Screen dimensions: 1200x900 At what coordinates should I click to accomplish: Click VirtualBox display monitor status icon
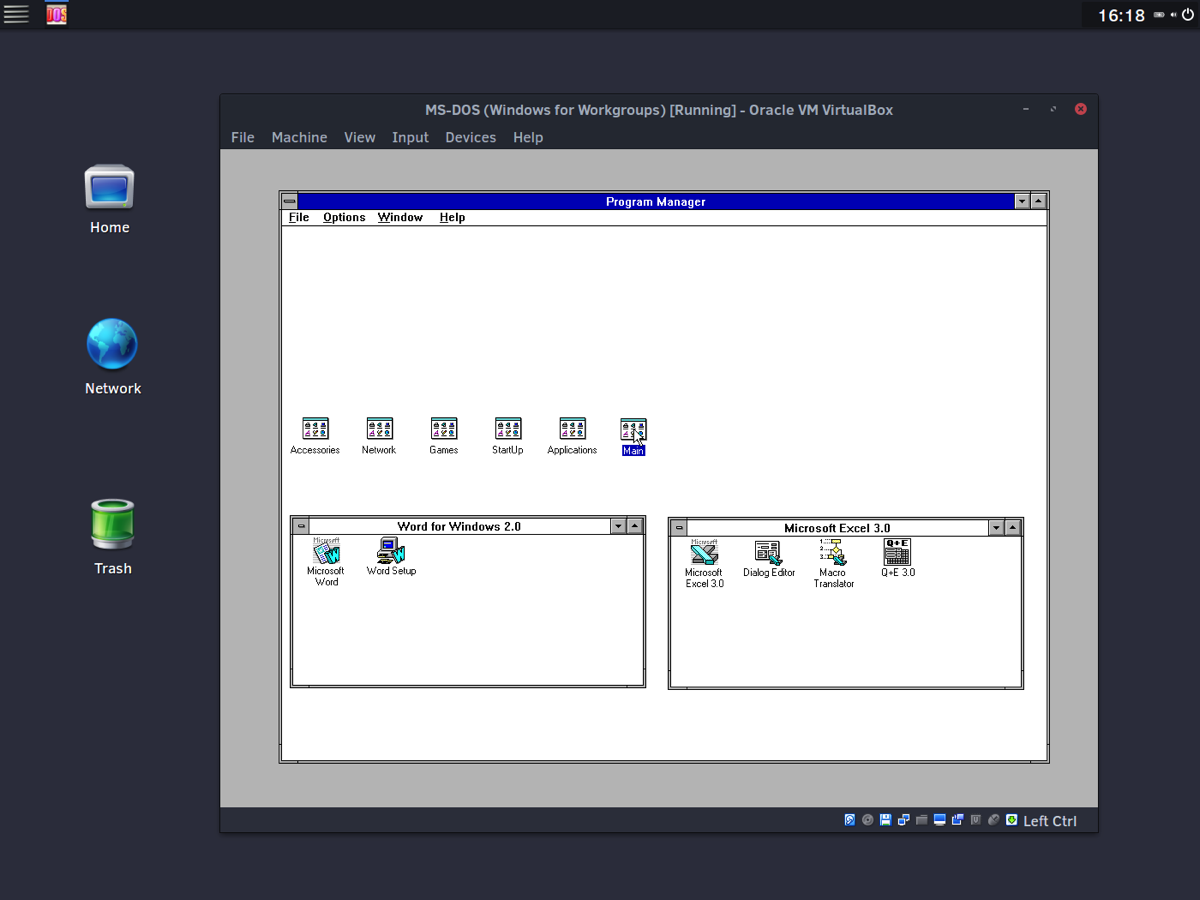939,820
